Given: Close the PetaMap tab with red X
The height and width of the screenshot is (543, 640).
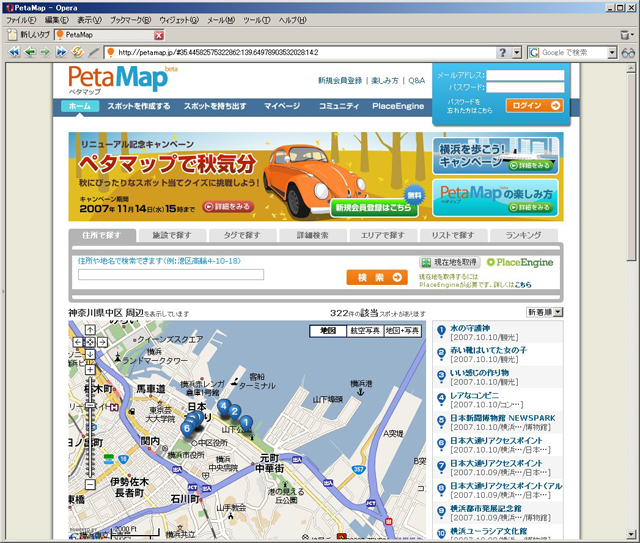Looking at the screenshot, I should pyautogui.click(x=159, y=36).
